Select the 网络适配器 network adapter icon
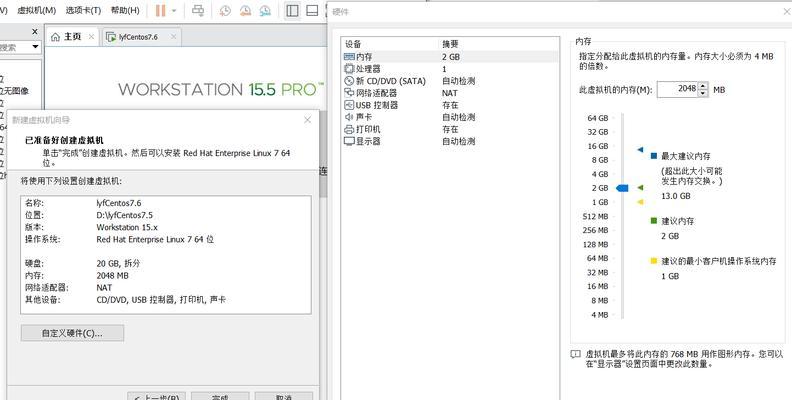 (x=349, y=93)
